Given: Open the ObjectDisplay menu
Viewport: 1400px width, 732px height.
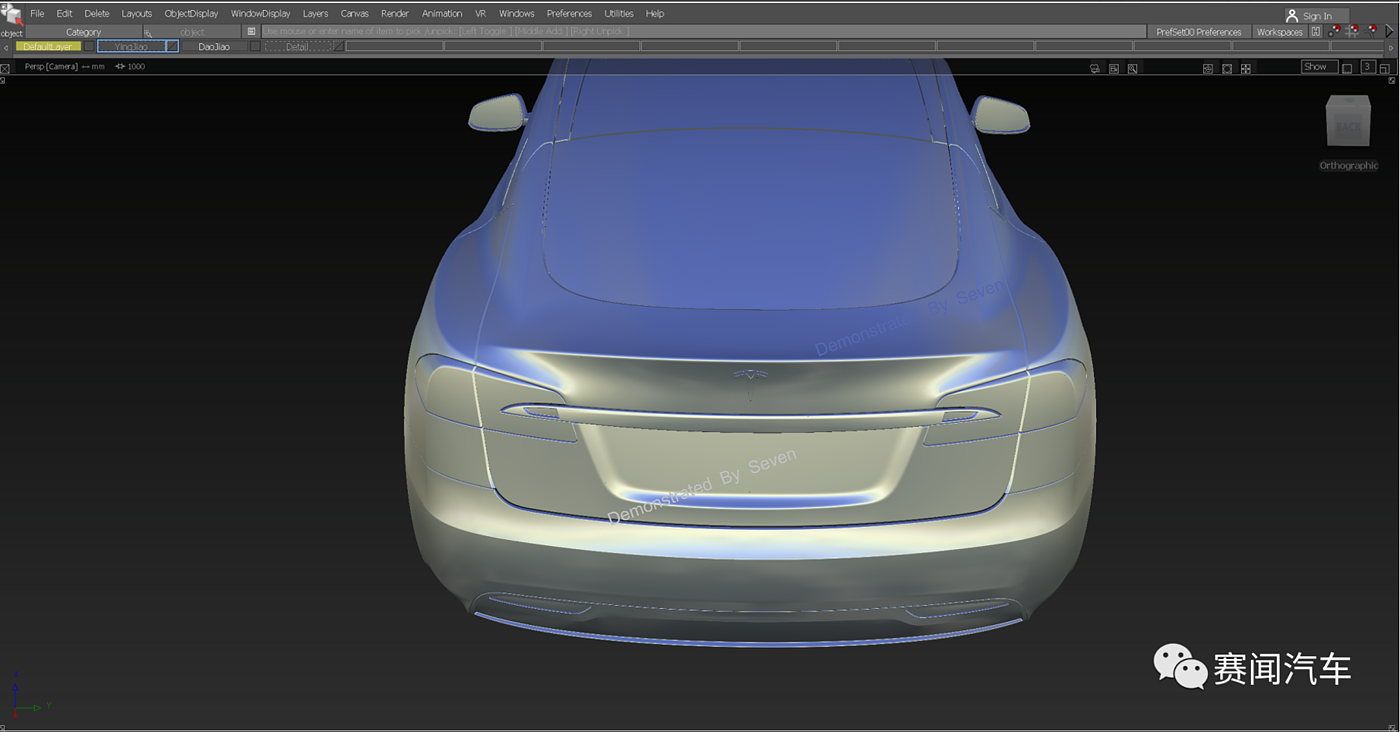Looking at the screenshot, I should point(191,14).
